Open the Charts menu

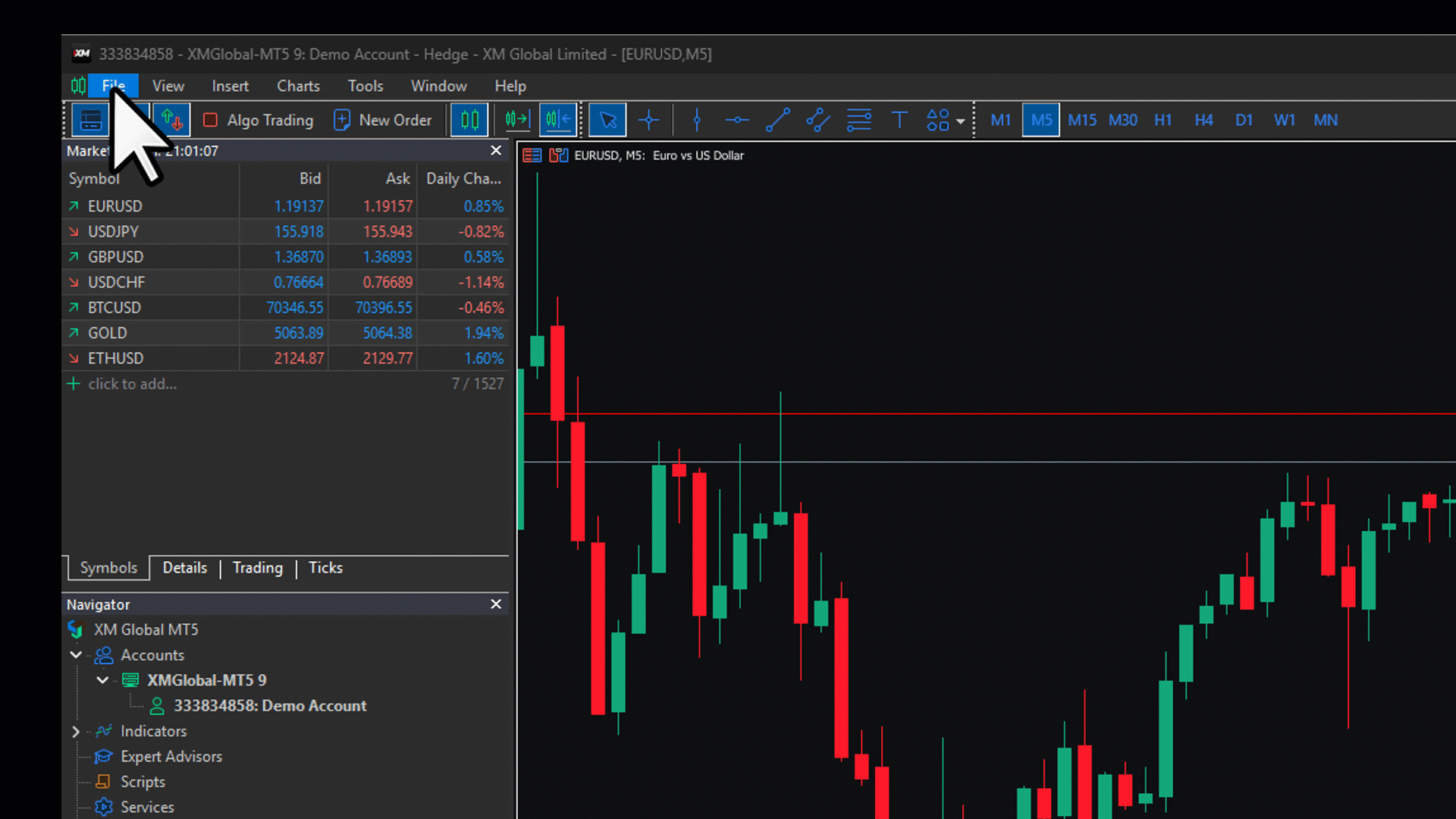point(298,86)
